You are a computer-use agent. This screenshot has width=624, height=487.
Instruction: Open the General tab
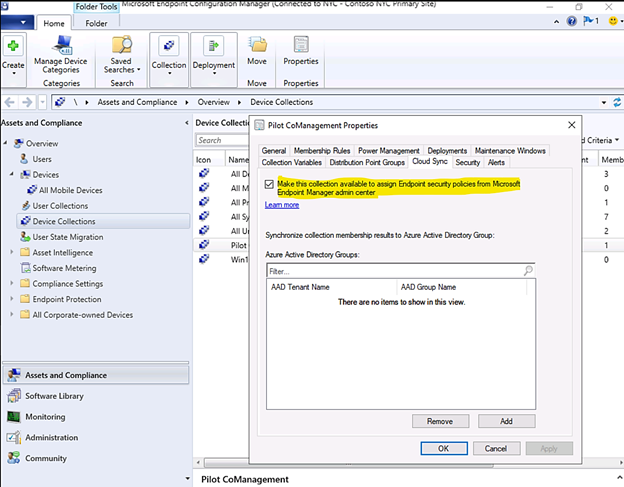click(274, 151)
